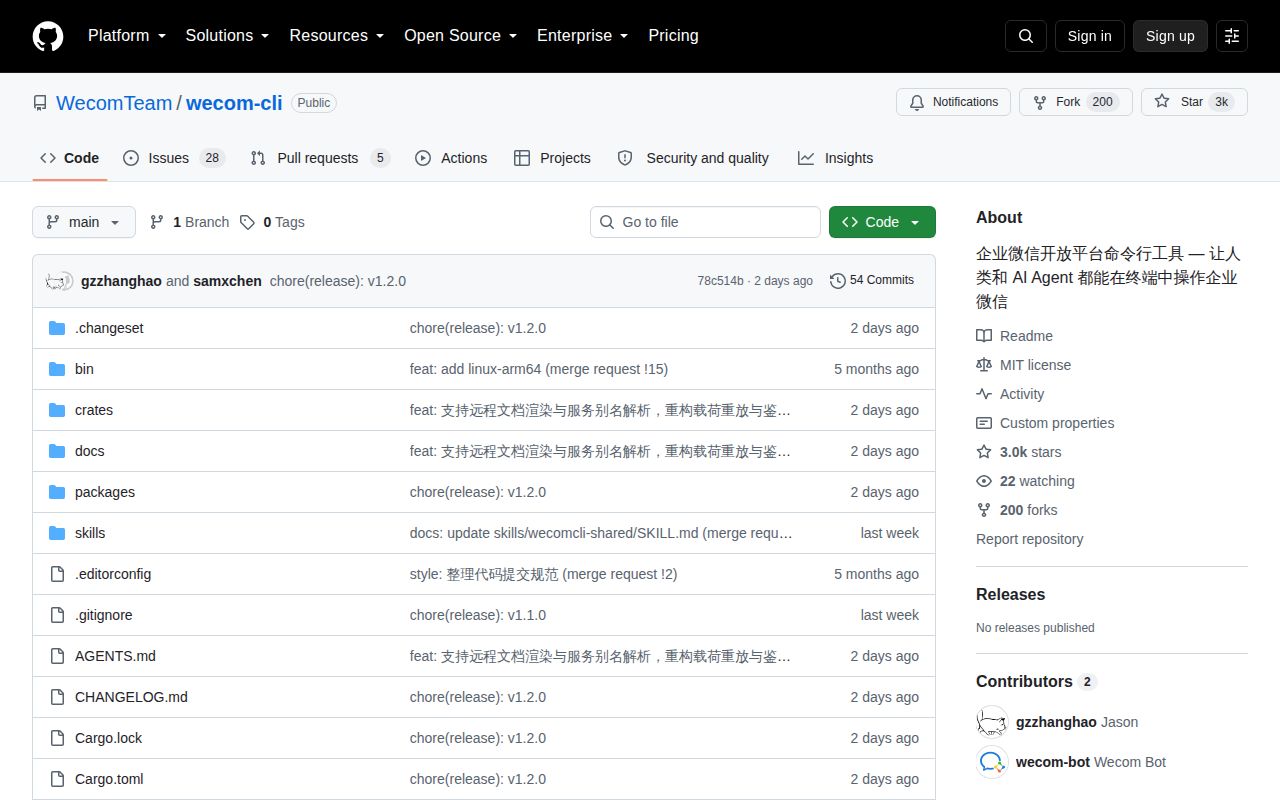Open 'style: 整理代码提交规范' commit message
Viewport: 1280px width, 800px height.
543,574
